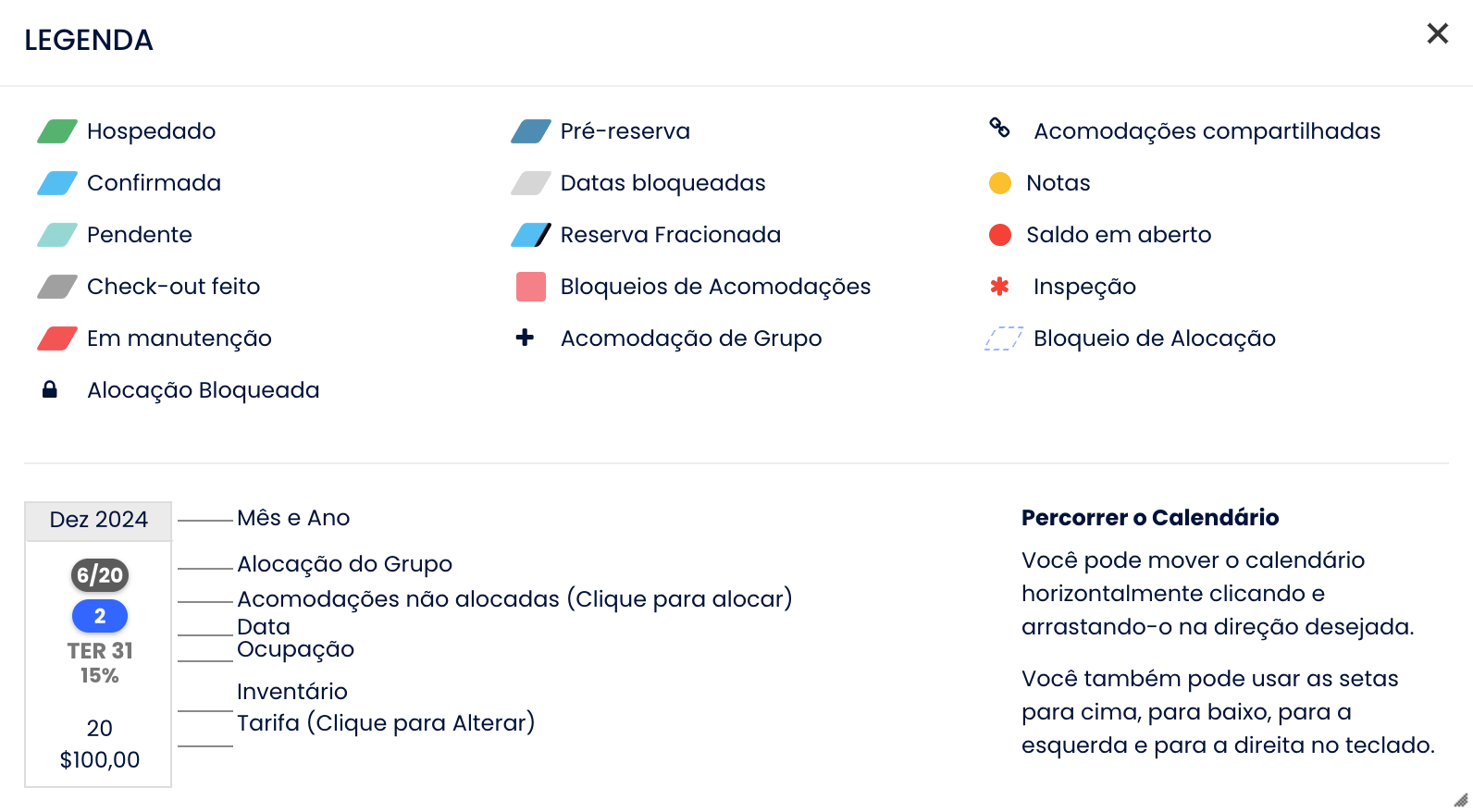Click the Alocação Bloqueada lock icon
1473x812 pixels.
pos(50,389)
